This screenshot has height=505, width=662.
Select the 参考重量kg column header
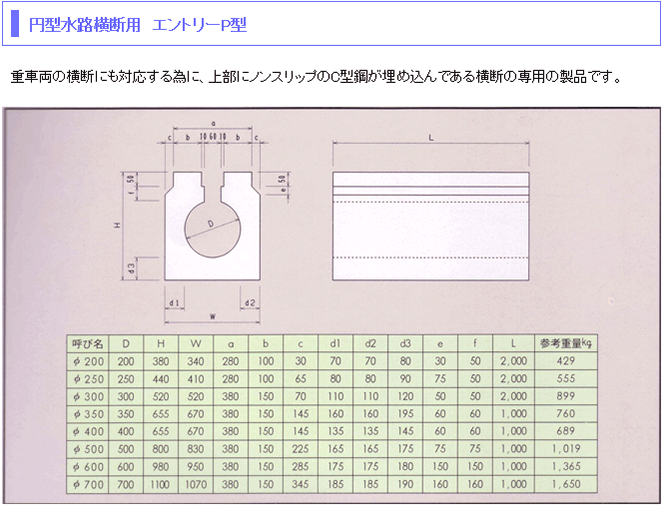point(566,343)
